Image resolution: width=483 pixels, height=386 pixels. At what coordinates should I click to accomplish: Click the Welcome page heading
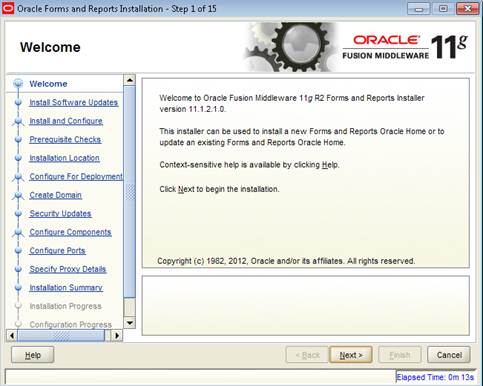50,47
